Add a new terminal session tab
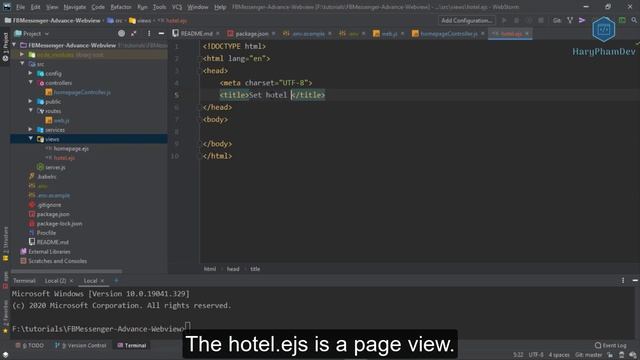Screen dimensions: 640x360 click(116, 280)
